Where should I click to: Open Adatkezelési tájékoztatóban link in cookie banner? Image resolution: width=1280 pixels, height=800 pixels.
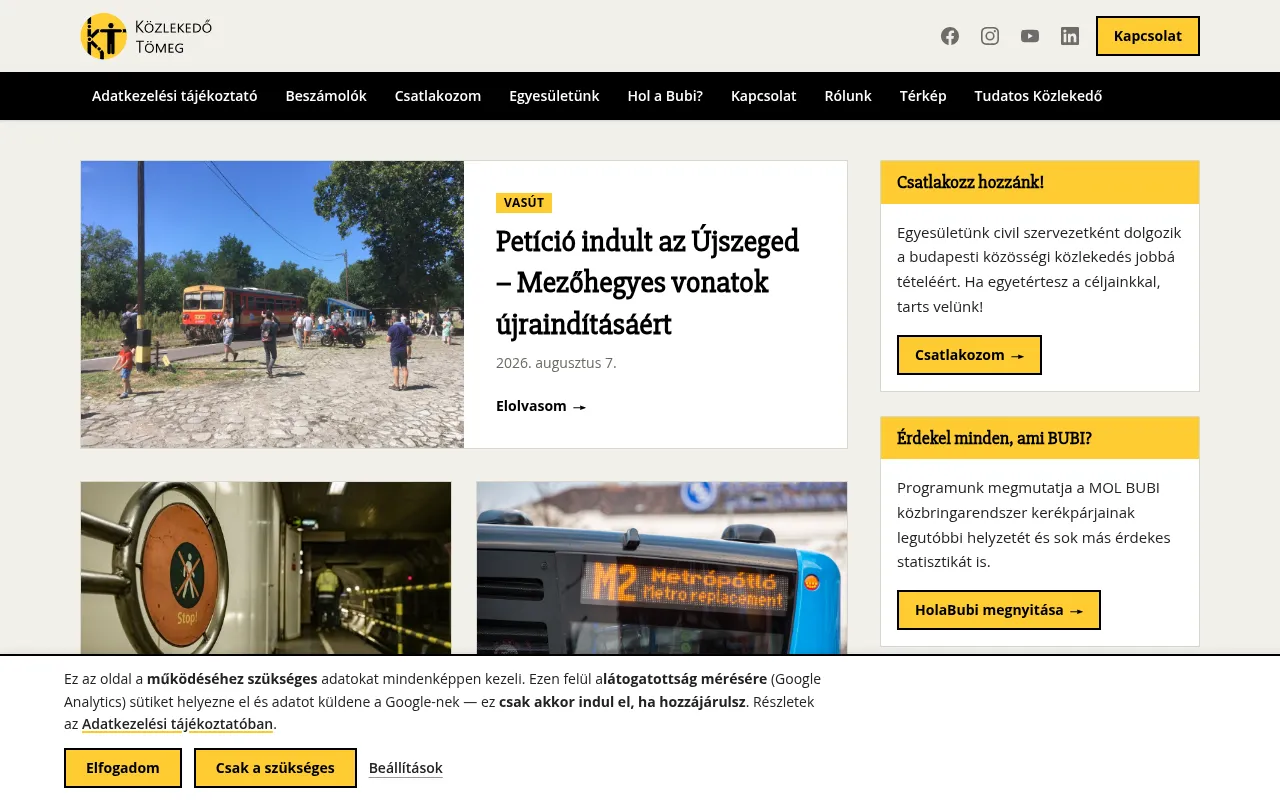pyautogui.click(x=178, y=724)
